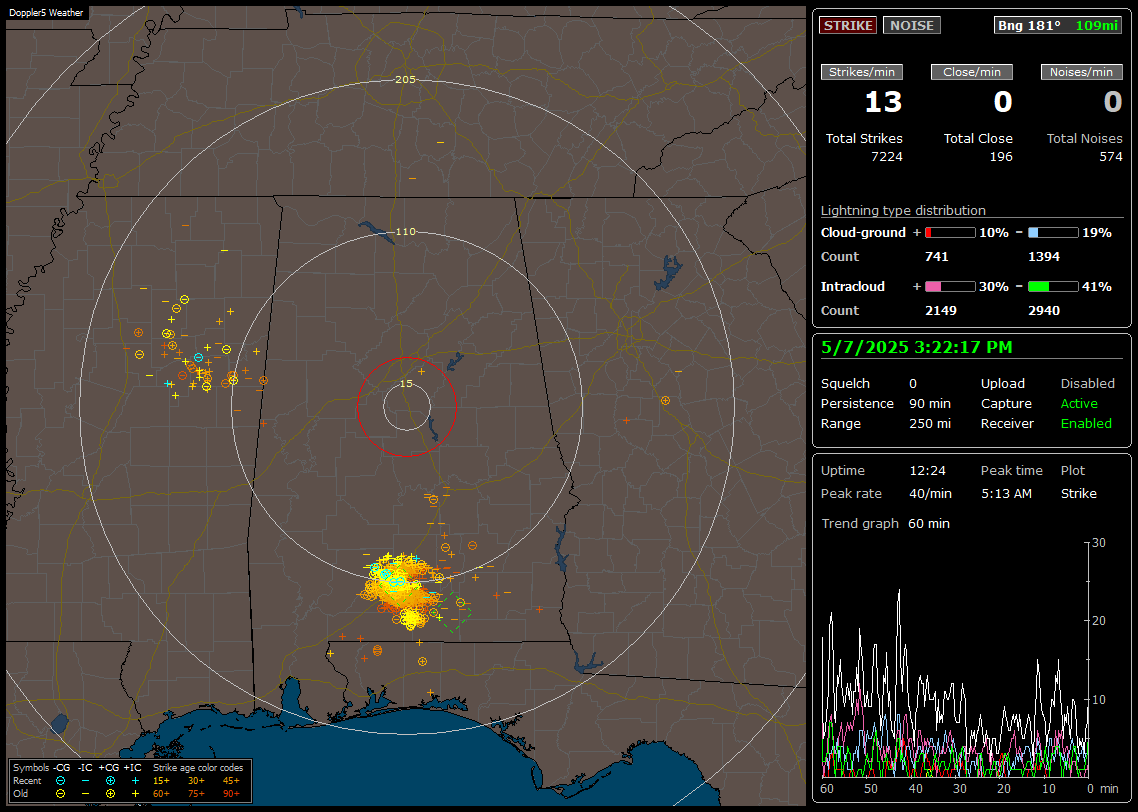Click the negative intracloud count 2940
The height and width of the screenshot is (812, 1138).
(1044, 311)
